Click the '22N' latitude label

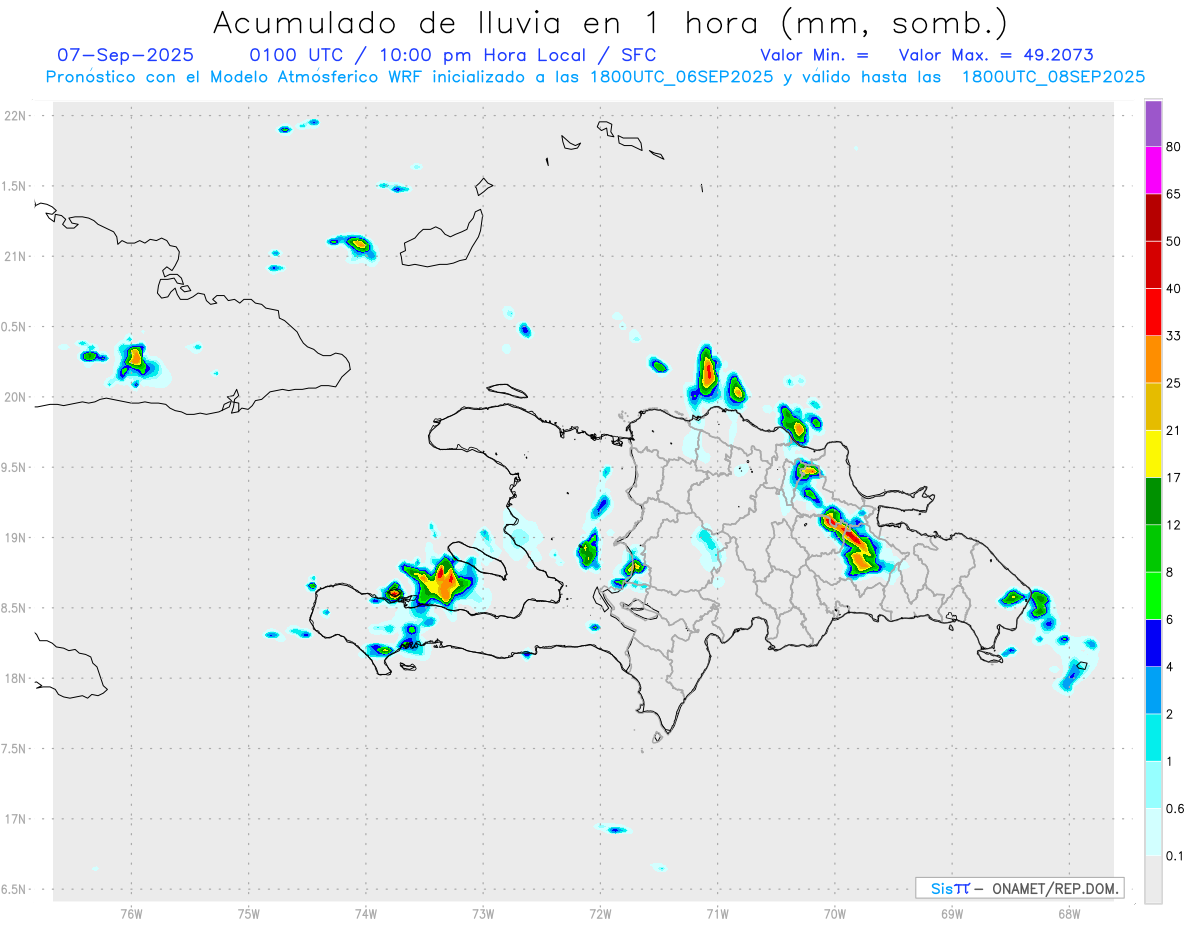14,116
